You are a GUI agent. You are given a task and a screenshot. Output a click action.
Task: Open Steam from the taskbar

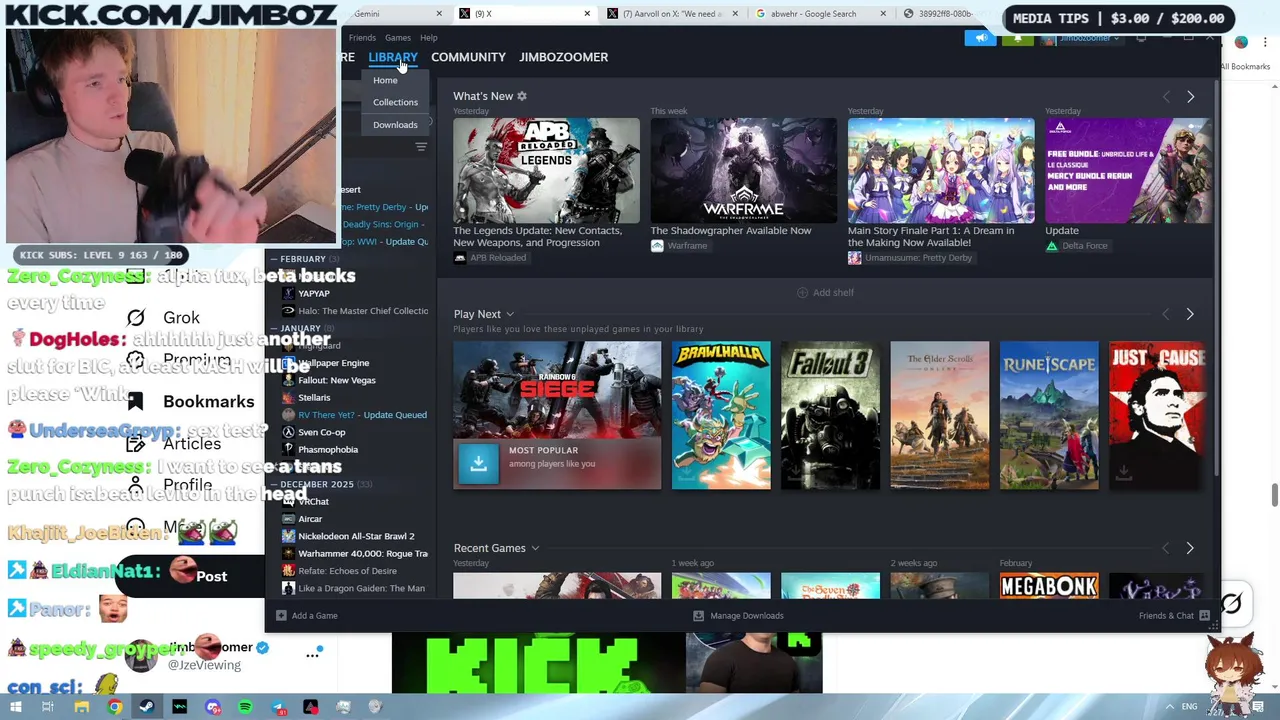coord(146,707)
